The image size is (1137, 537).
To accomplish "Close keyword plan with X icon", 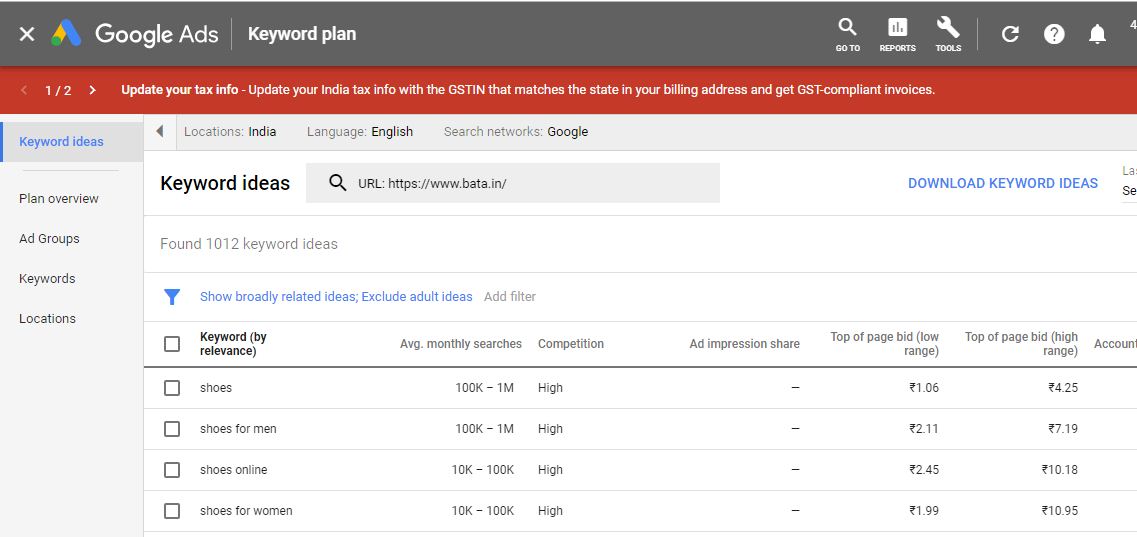I will click(27, 34).
